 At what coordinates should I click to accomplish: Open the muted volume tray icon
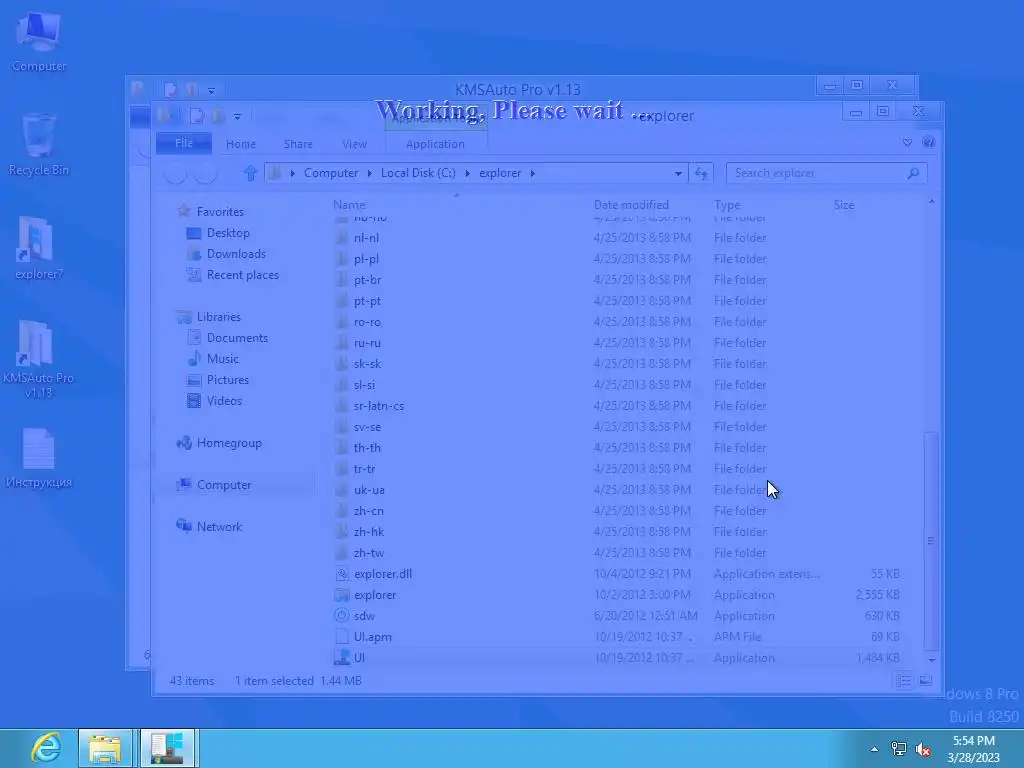click(x=923, y=749)
